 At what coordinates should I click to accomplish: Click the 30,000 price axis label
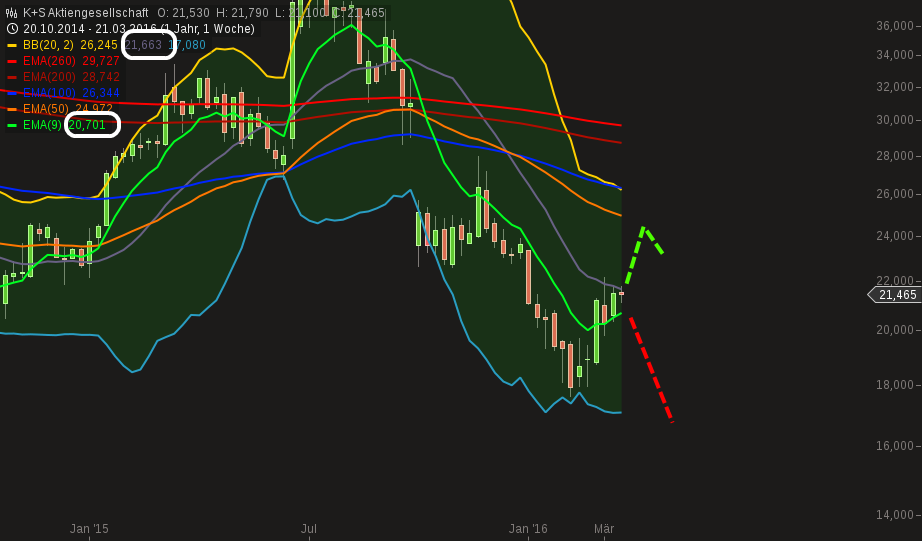[895, 120]
